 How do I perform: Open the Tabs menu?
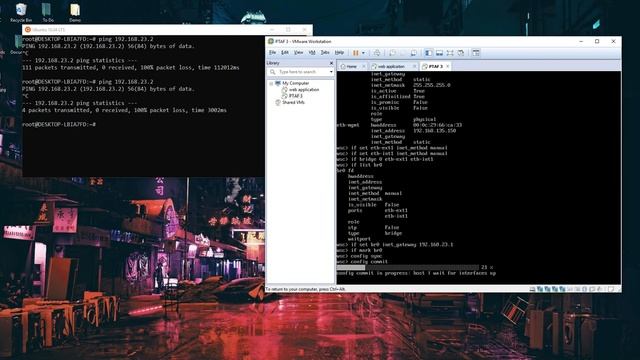pyautogui.click(x=325, y=53)
